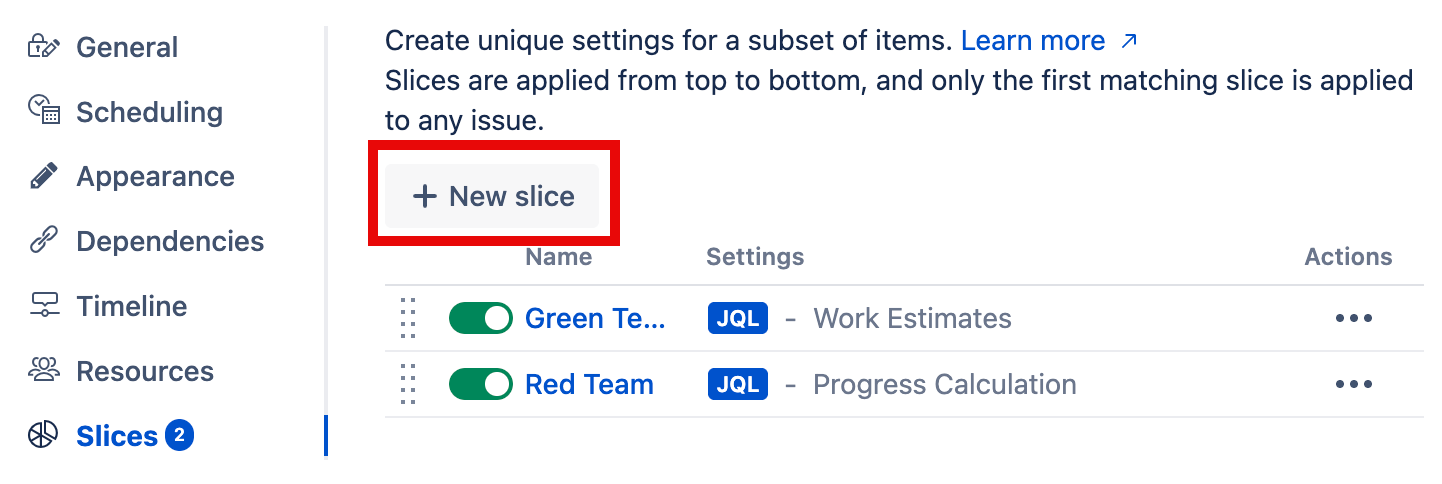The height and width of the screenshot is (484, 1442).
Task: Create a new slice with New slice button
Action: click(x=493, y=196)
